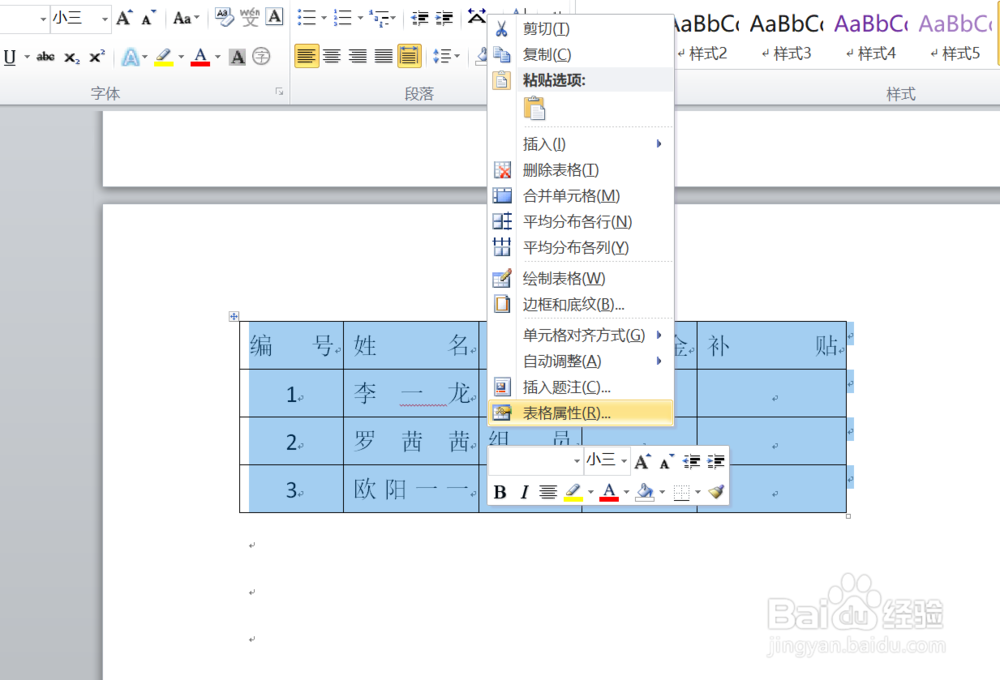
Task: Click mini toolbar Grow Font icon
Action: click(x=642, y=461)
